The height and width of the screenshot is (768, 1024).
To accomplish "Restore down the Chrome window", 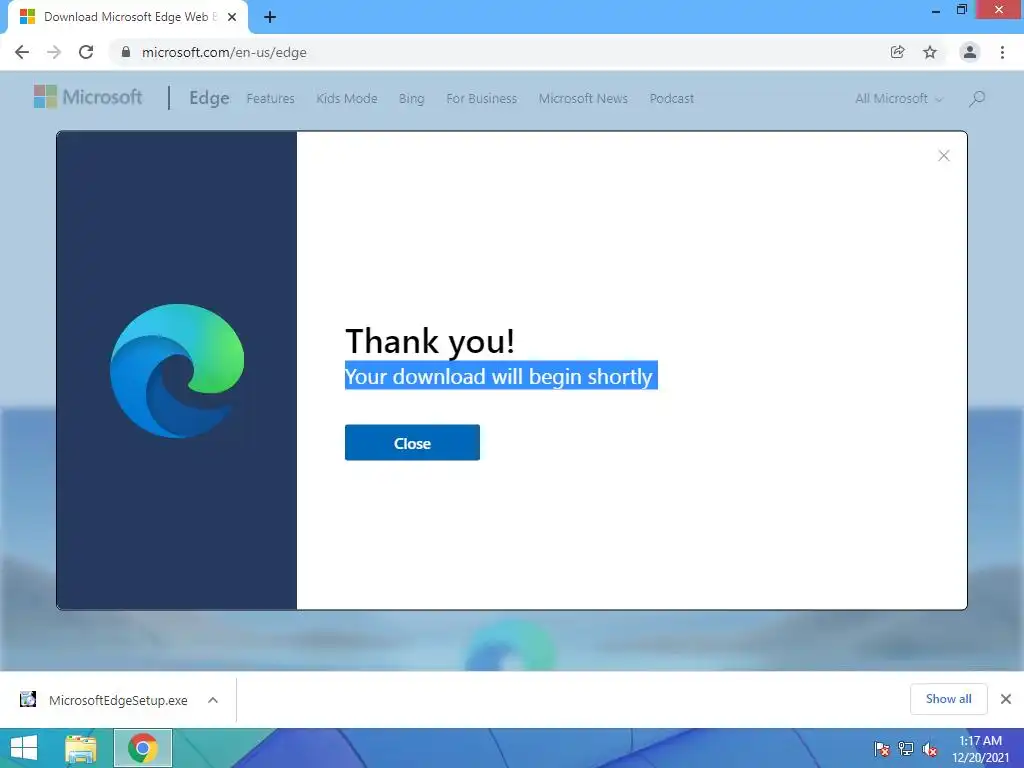I will coord(962,10).
